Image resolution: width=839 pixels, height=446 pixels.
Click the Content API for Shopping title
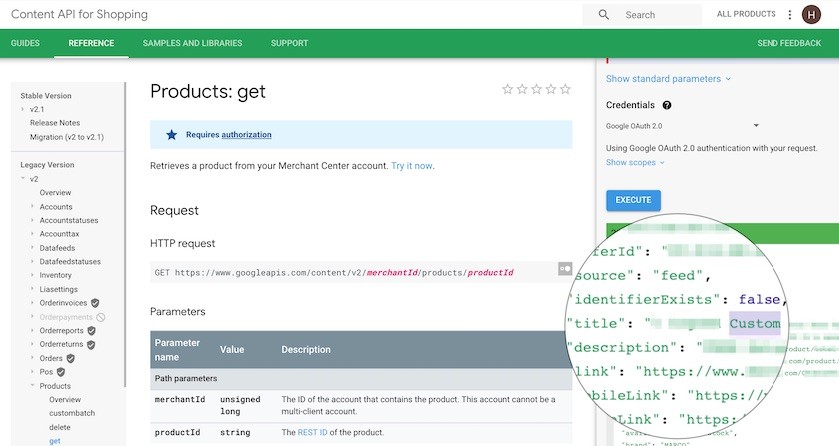point(79,14)
